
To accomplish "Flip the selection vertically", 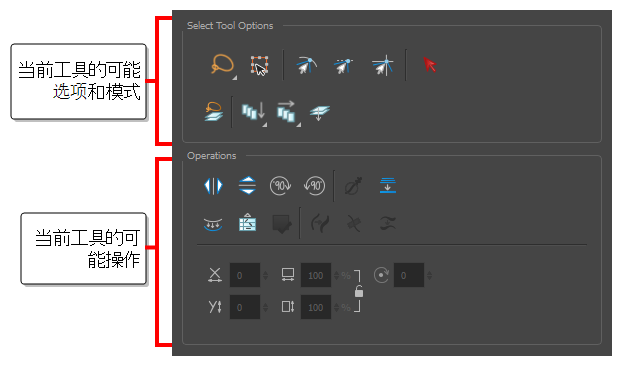I will click(x=247, y=186).
